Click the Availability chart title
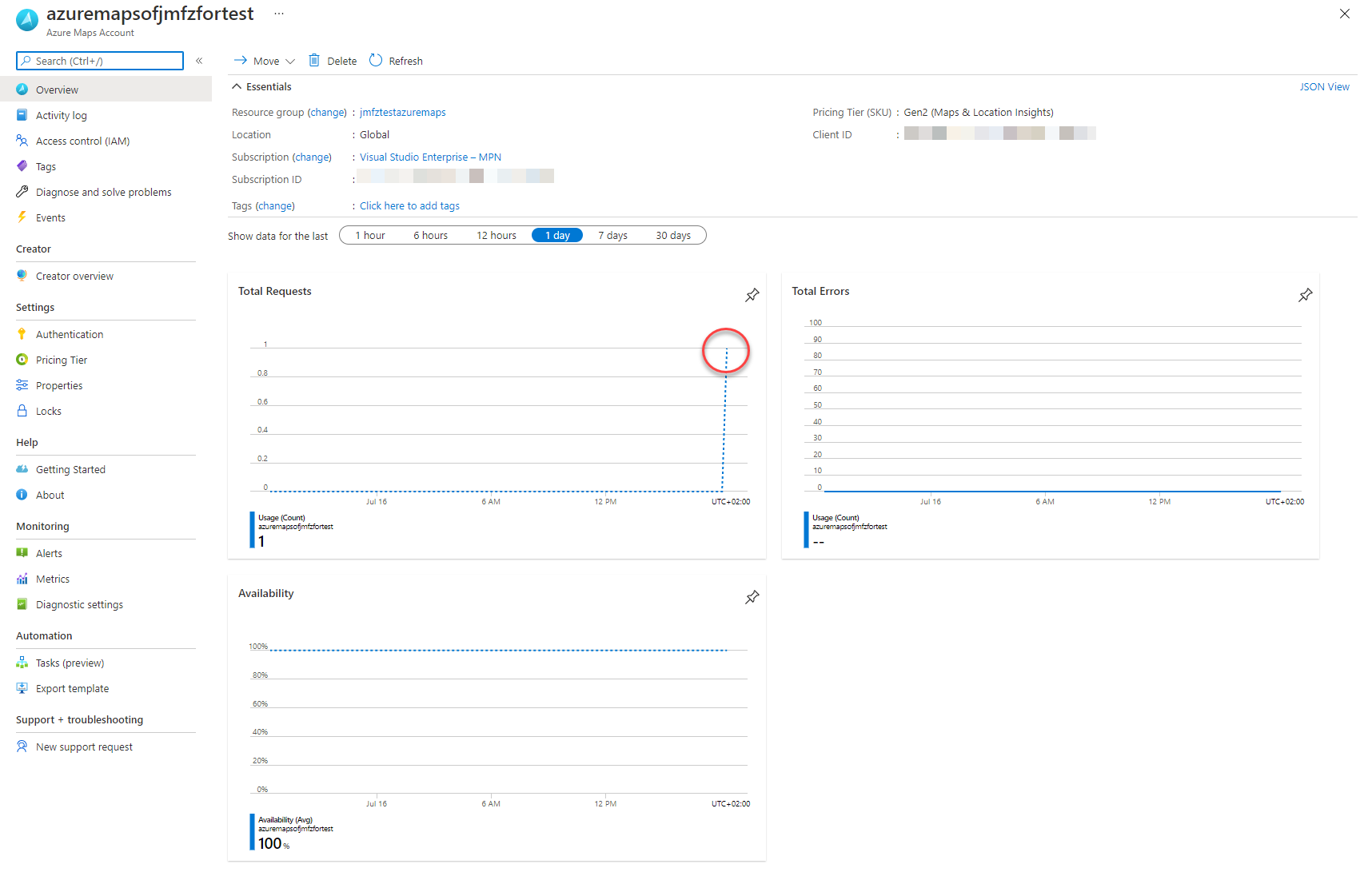The height and width of the screenshot is (880, 1372). [x=266, y=594]
